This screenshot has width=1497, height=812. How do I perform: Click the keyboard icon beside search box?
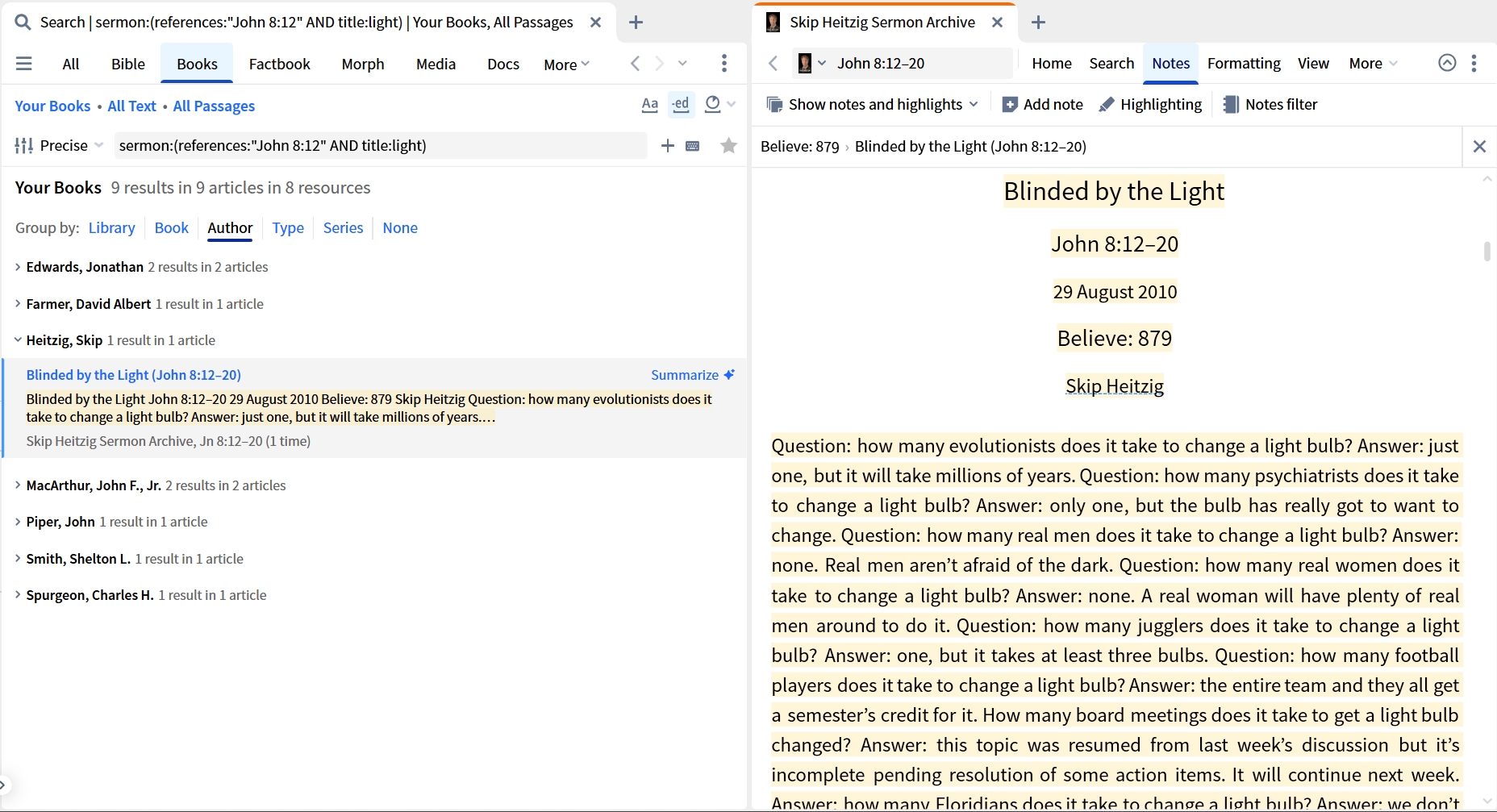click(x=693, y=146)
